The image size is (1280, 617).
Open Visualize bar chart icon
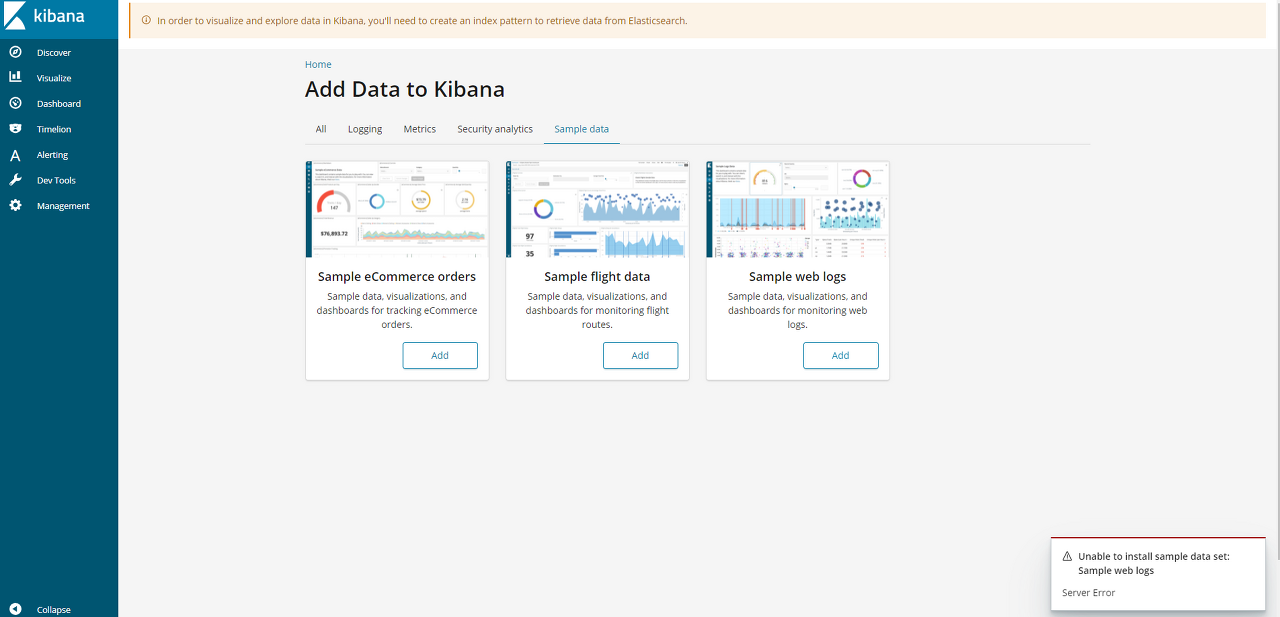click(15, 77)
